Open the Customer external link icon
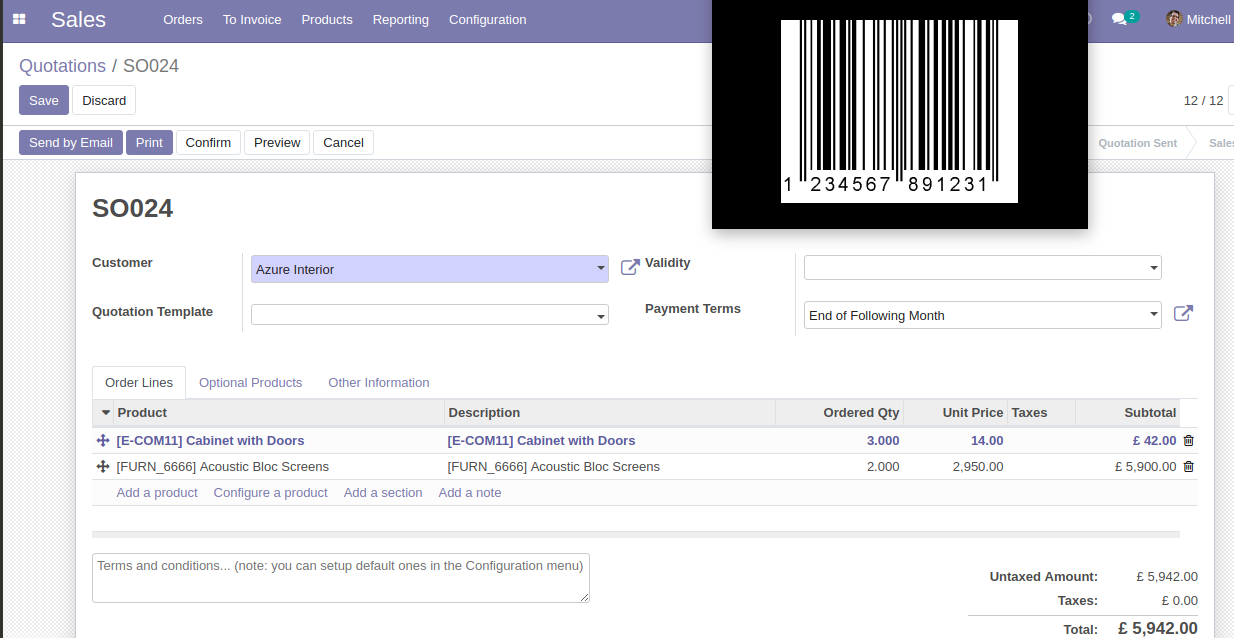This screenshot has height=638, width=1234. (x=630, y=267)
